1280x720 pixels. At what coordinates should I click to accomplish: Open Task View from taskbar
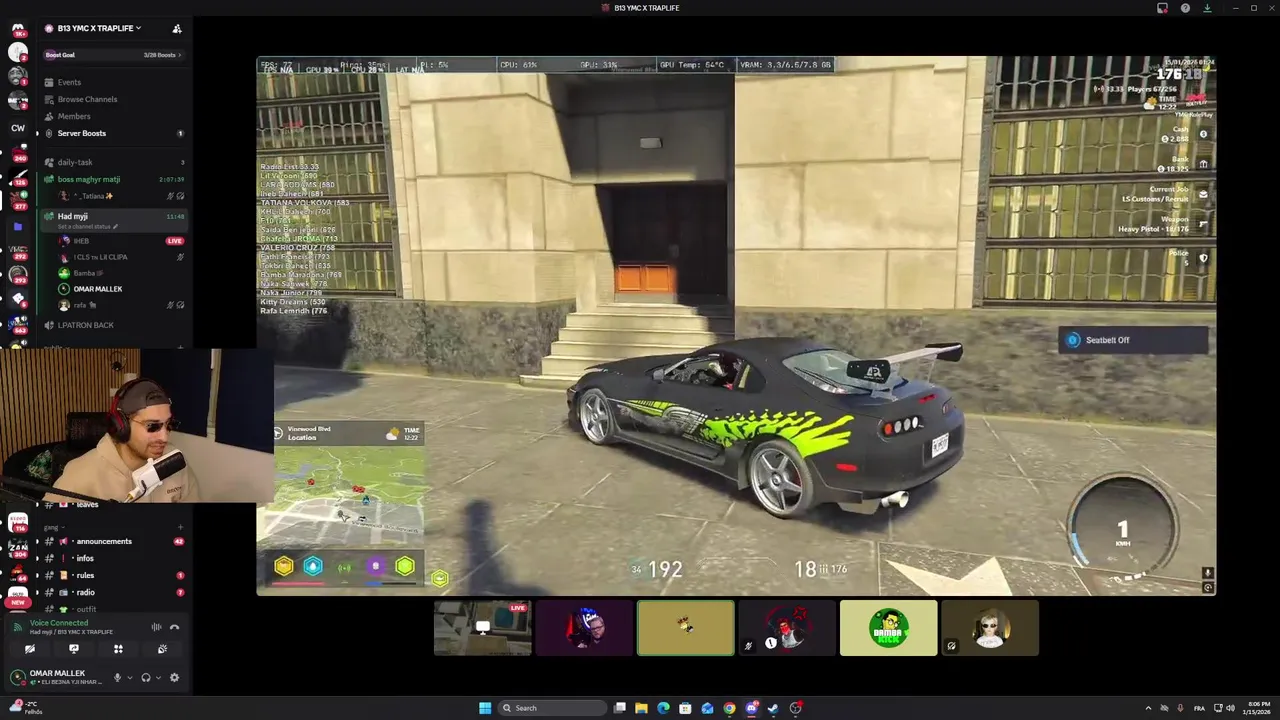[x=620, y=708]
